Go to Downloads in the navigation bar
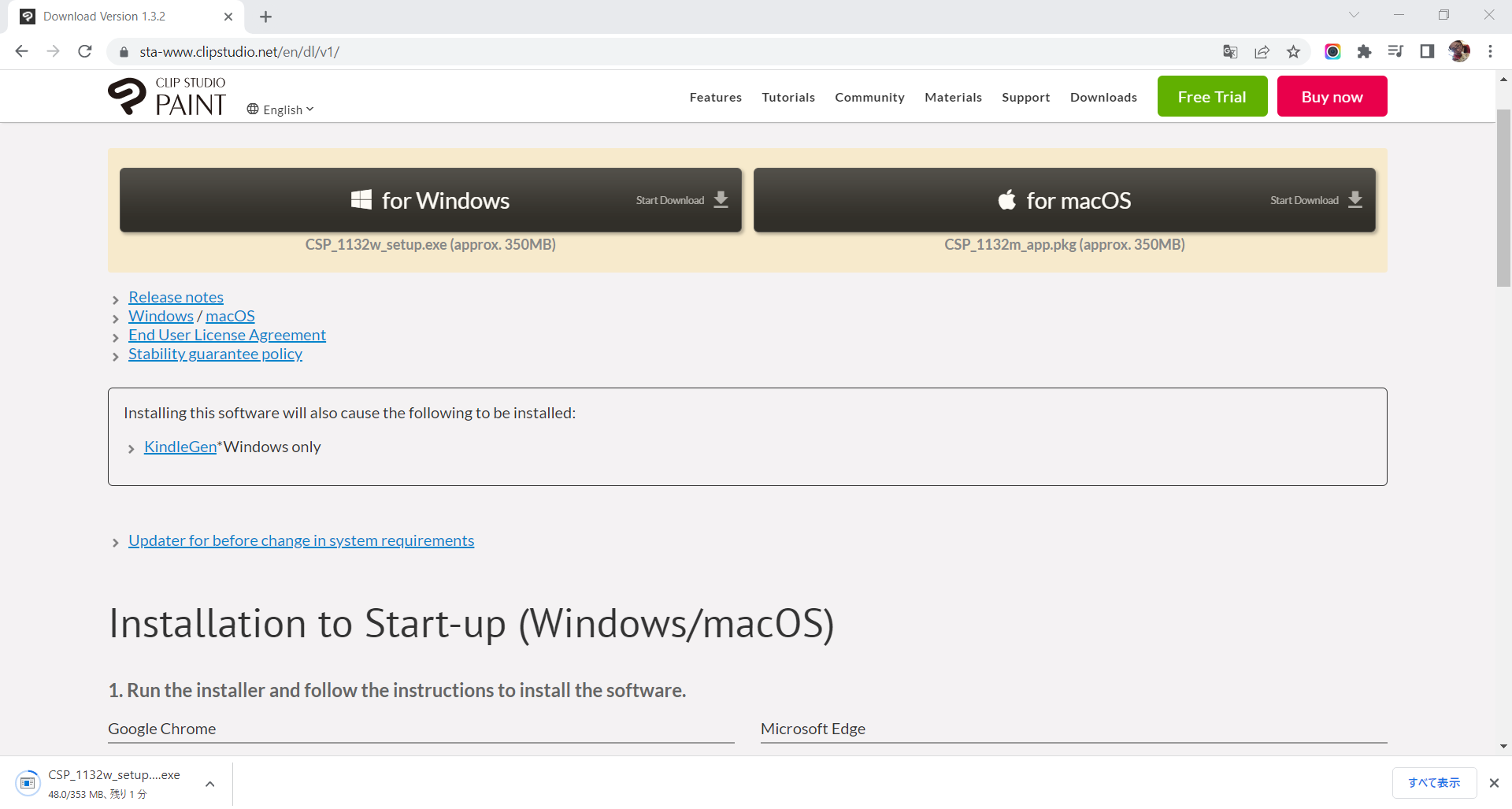 tap(1103, 97)
